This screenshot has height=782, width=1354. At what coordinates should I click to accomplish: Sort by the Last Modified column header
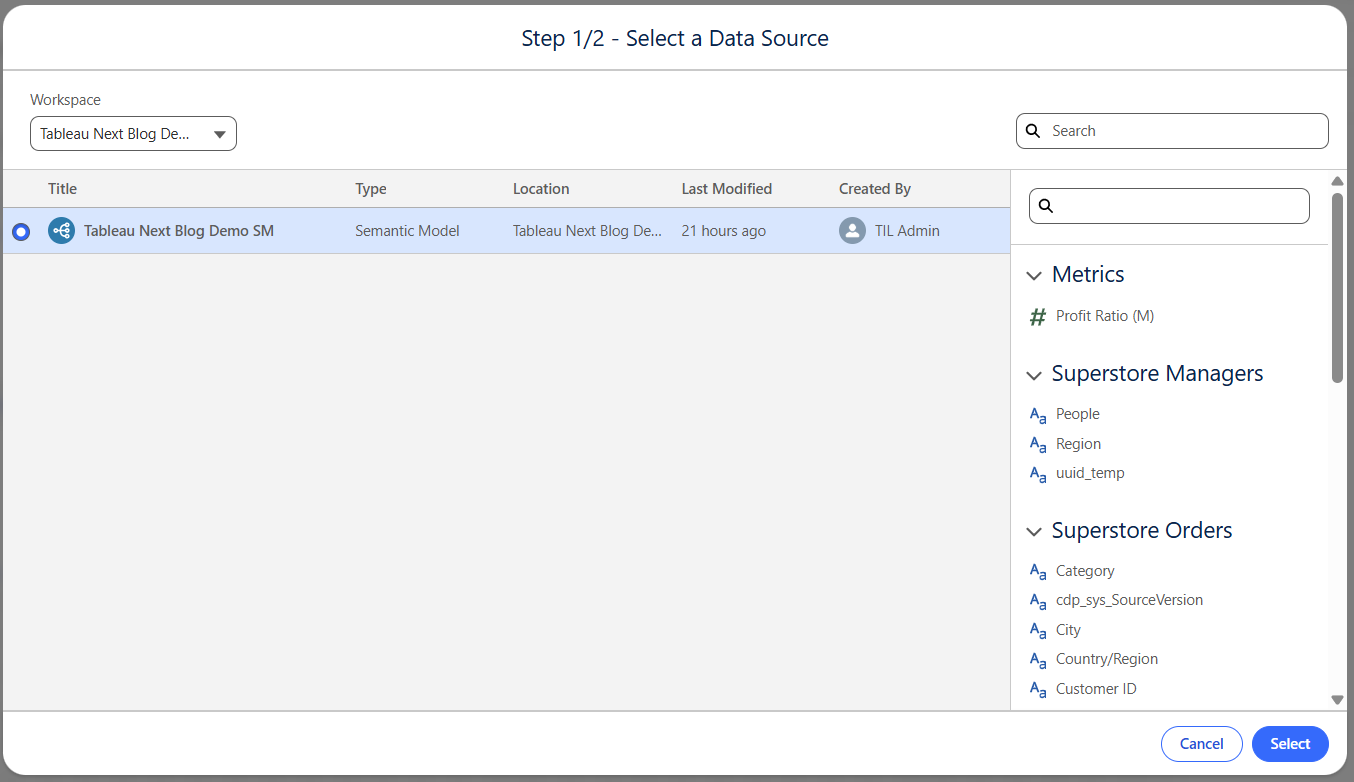(727, 189)
